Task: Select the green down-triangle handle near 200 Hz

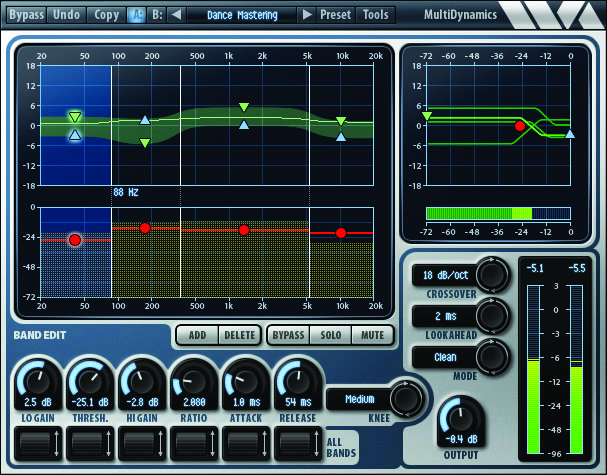Action: click(145, 143)
